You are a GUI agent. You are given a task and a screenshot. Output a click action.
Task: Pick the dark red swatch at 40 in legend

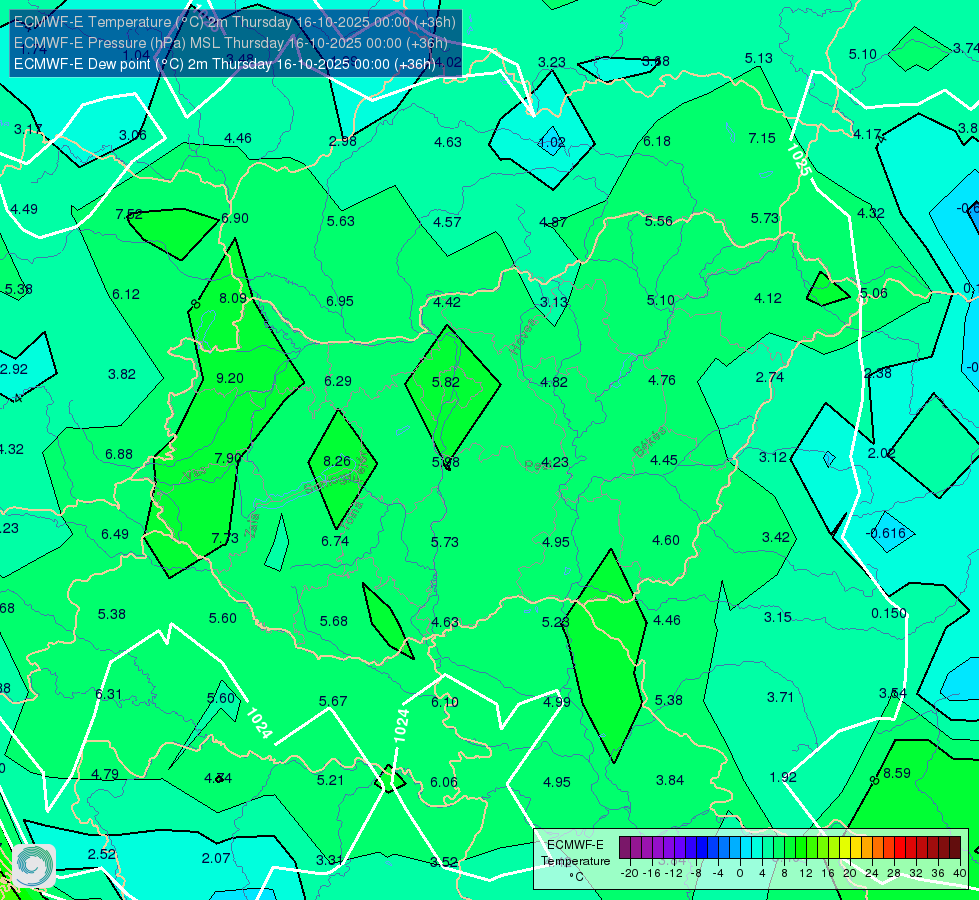click(955, 848)
